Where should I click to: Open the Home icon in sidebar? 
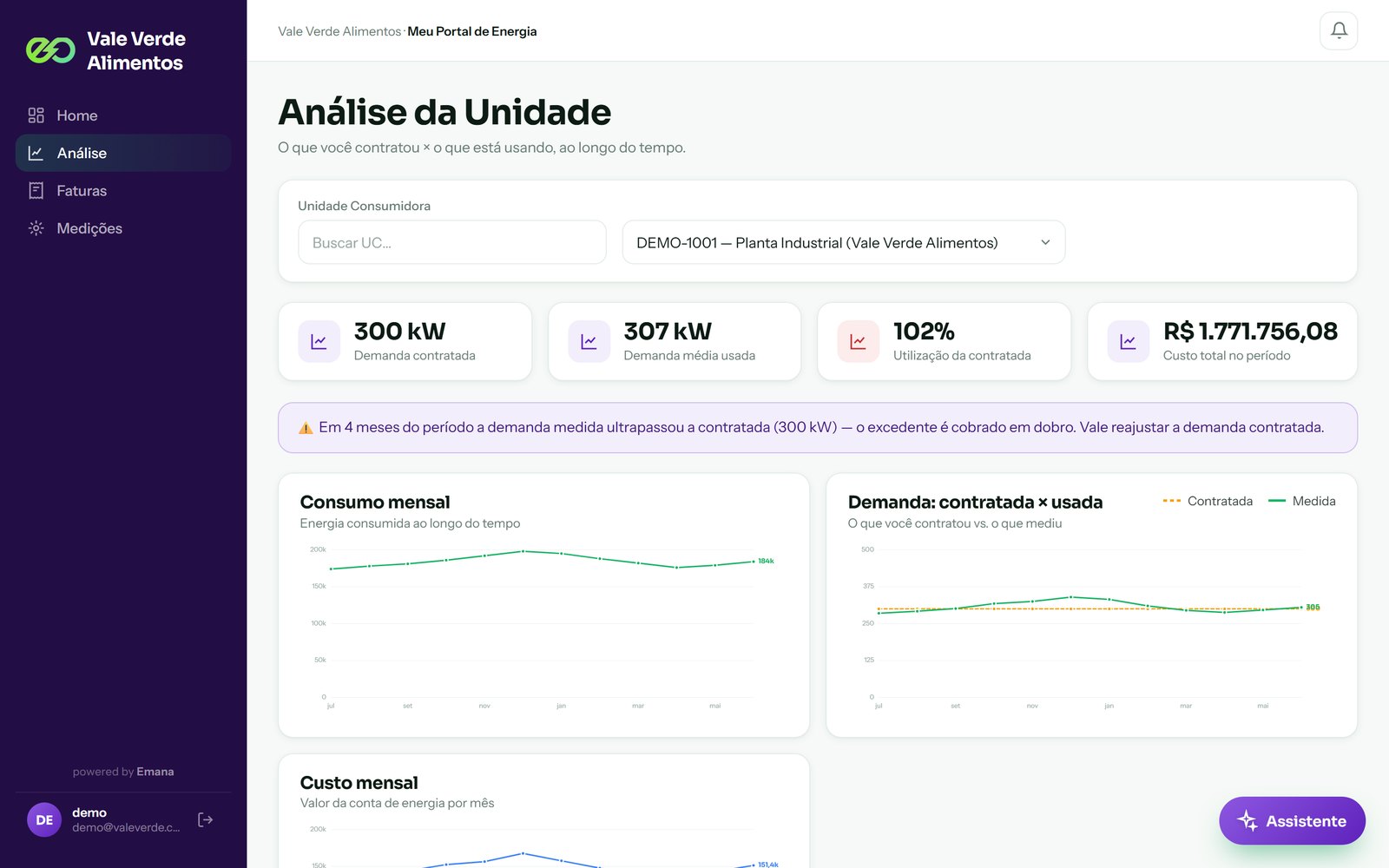tap(36, 115)
